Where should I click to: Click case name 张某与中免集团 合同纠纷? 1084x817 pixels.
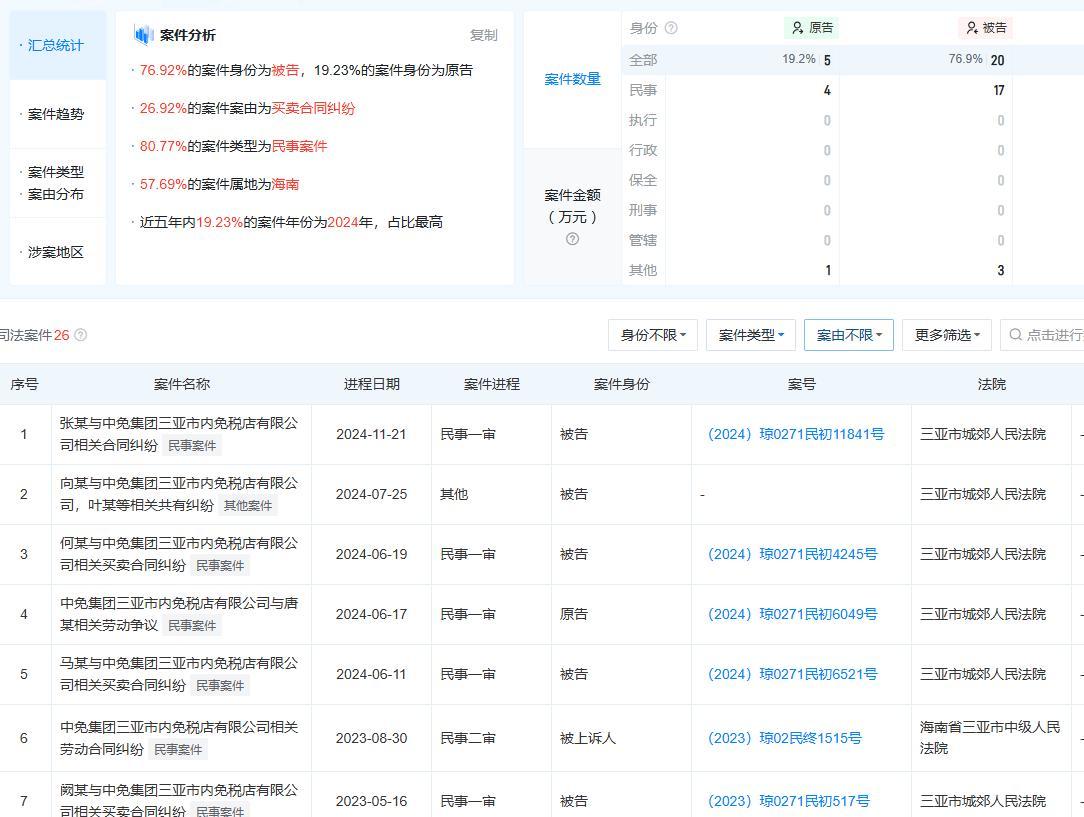coord(178,434)
